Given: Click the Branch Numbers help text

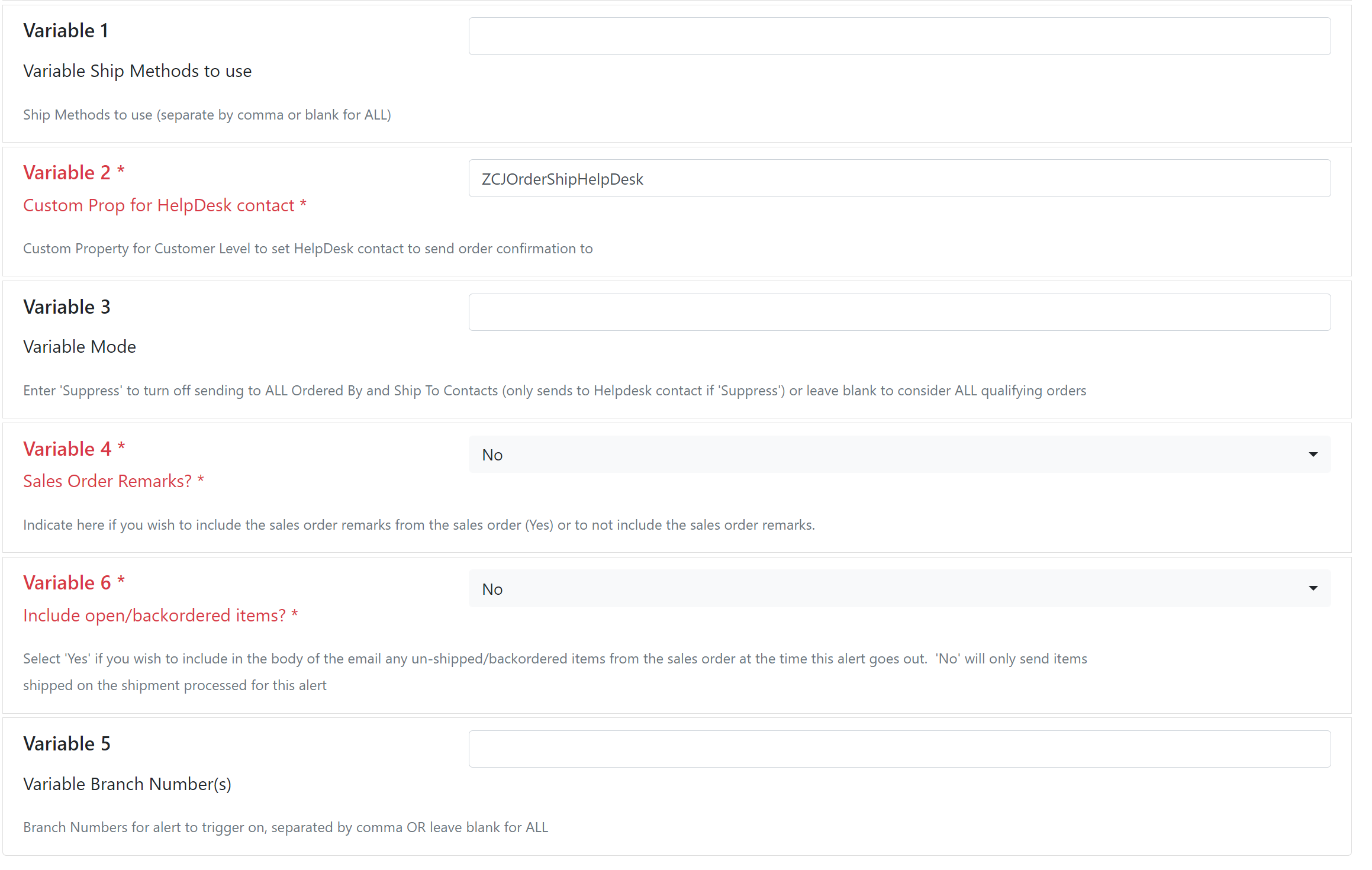Looking at the screenshot, I should [x=286, y=827].
